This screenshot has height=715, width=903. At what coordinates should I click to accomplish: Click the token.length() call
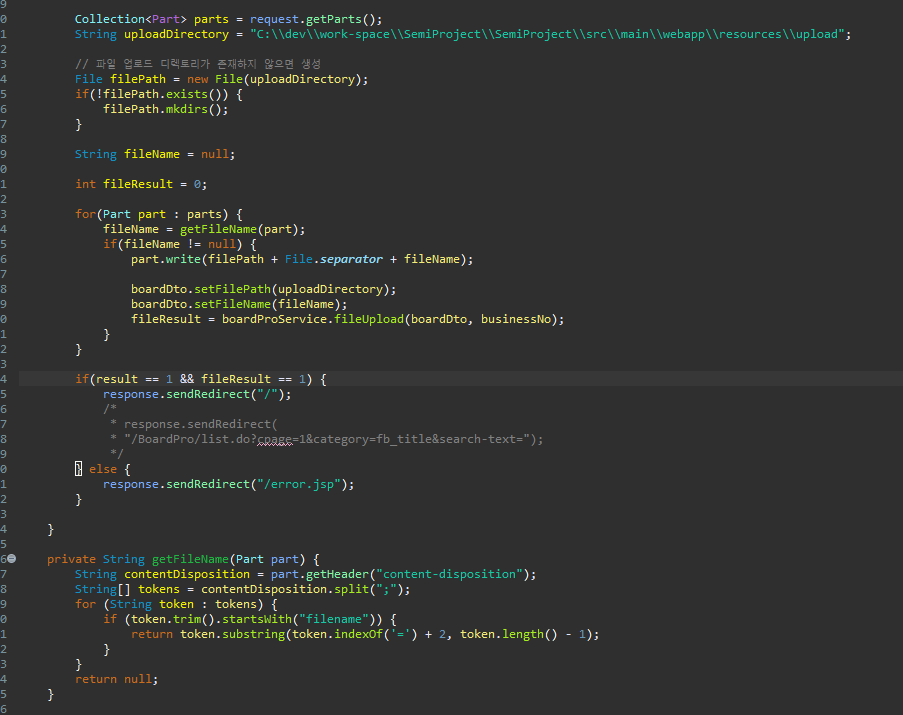pyautogui.click(x=509, y=634)
